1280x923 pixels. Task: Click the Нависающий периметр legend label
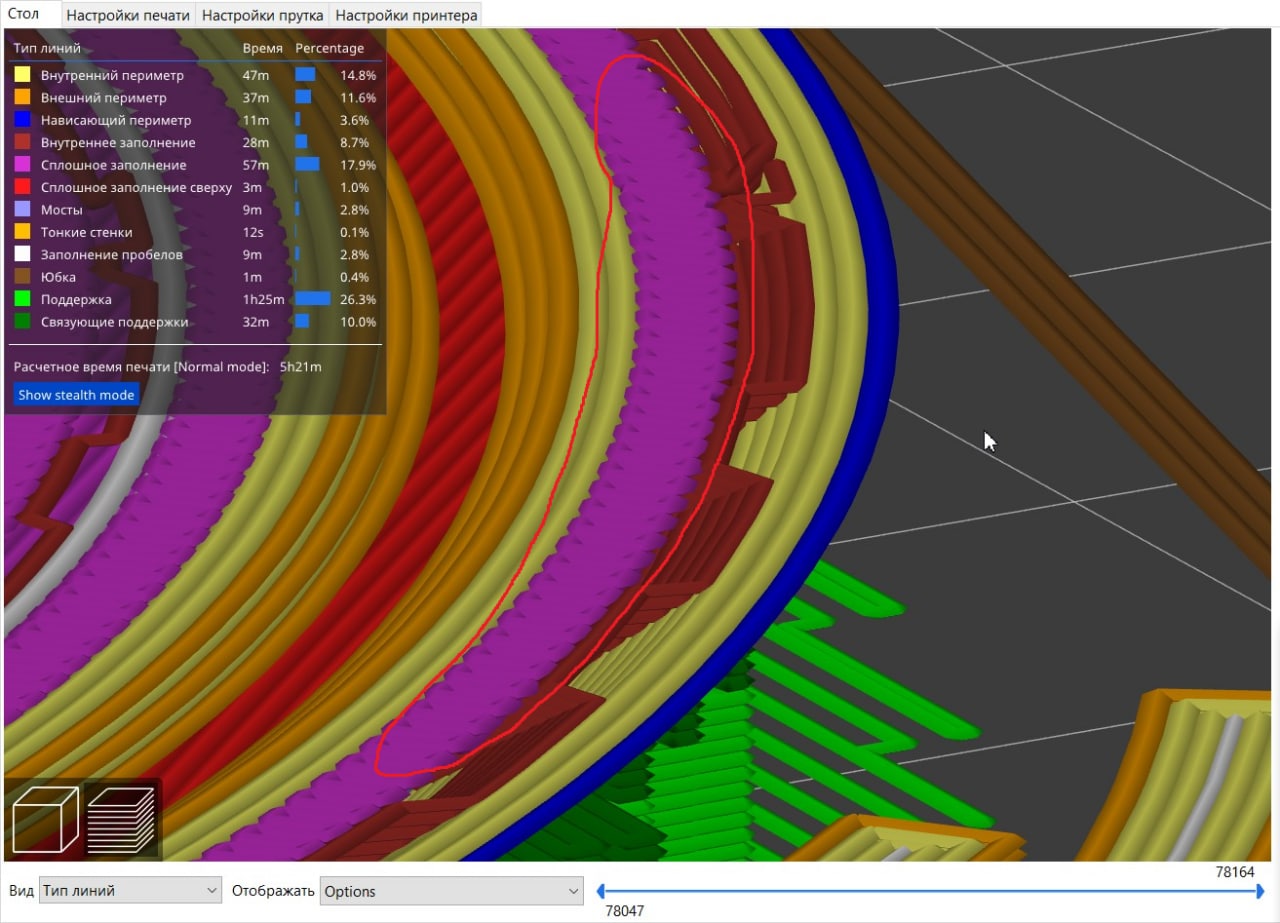[117, 120]
